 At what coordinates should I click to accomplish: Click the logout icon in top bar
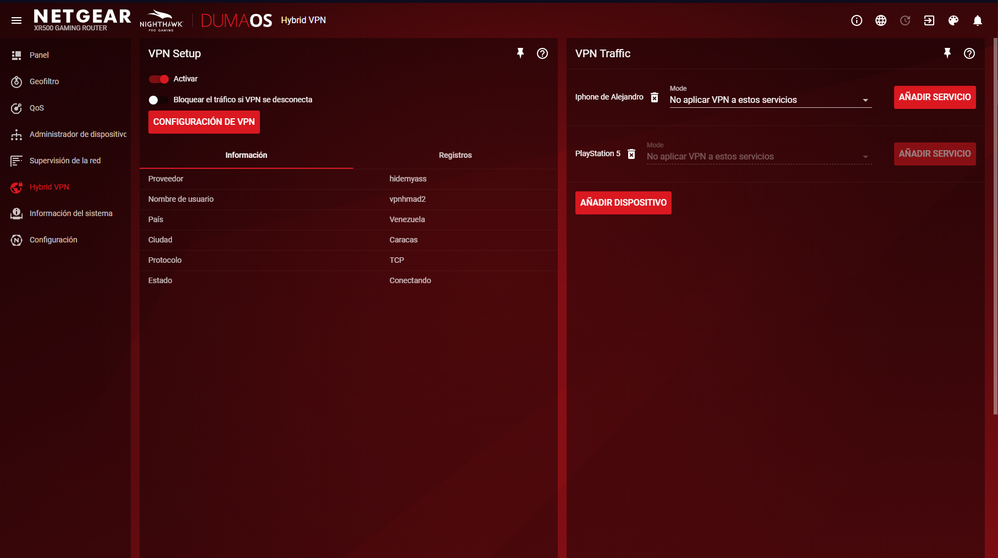[929, 20]
